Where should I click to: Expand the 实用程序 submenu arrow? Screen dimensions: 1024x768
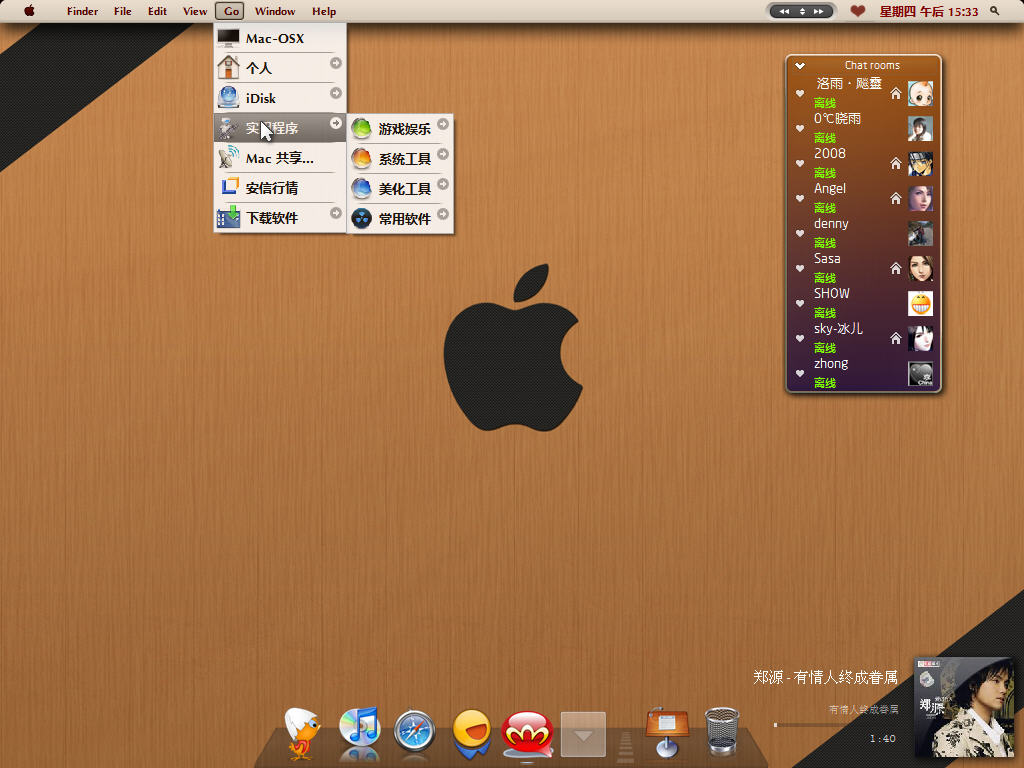click(336, 123)
